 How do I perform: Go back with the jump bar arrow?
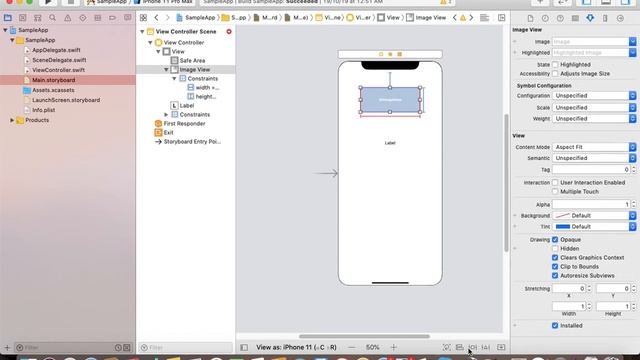156,18
